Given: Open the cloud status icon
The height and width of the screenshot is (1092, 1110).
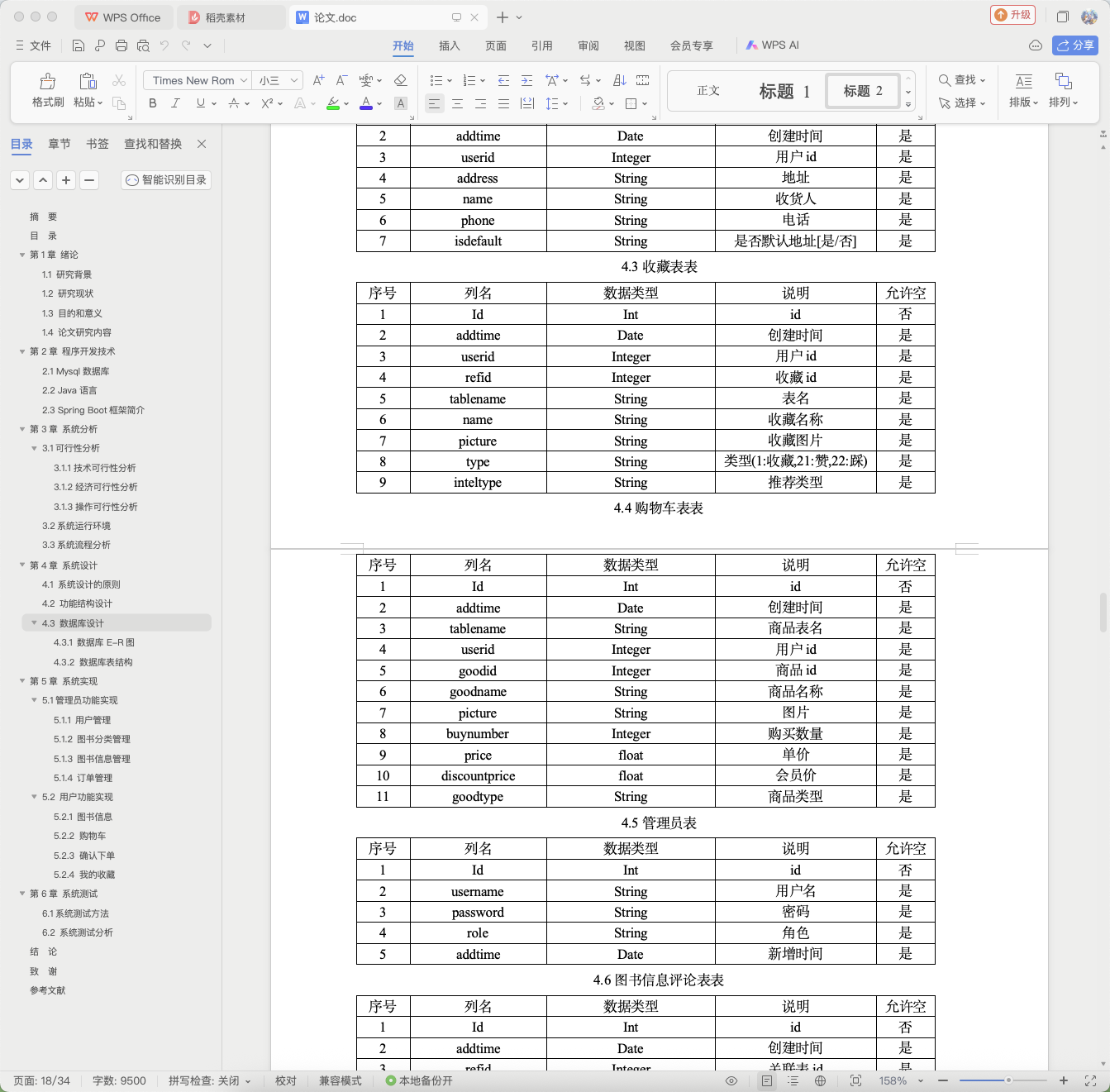Looking at the screenshot, I should pyautogui.click(x=1035, y=45).
